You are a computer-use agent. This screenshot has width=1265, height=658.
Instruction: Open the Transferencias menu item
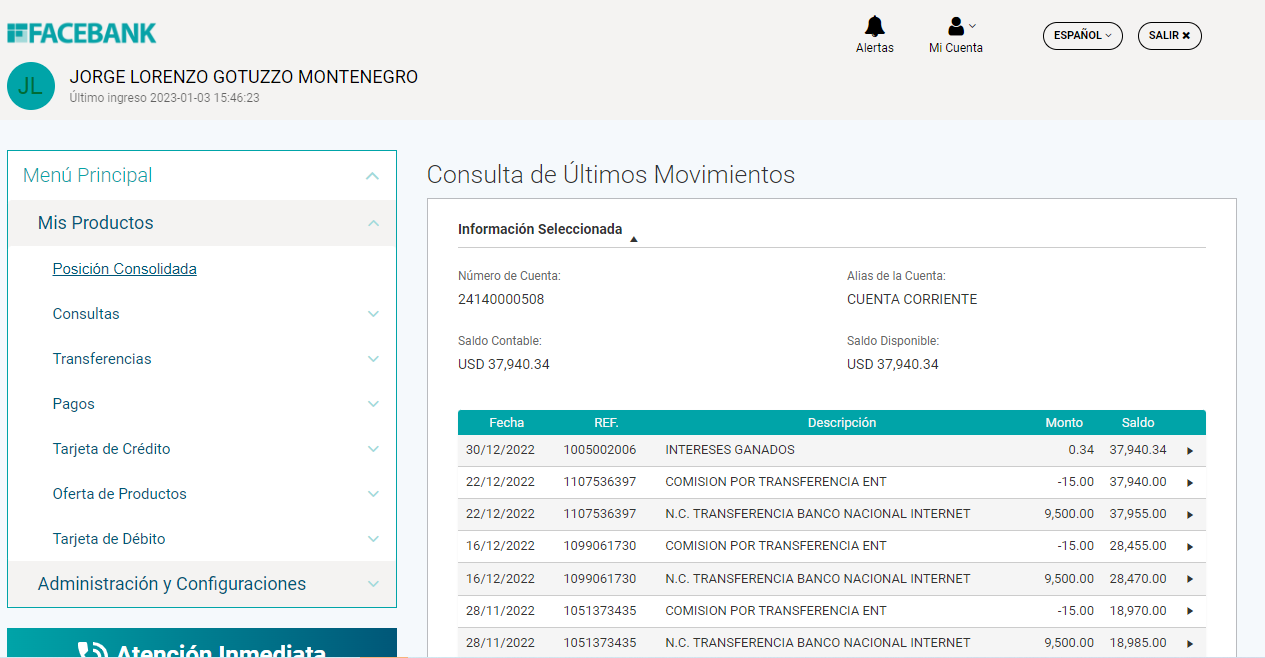click(102, 359)
